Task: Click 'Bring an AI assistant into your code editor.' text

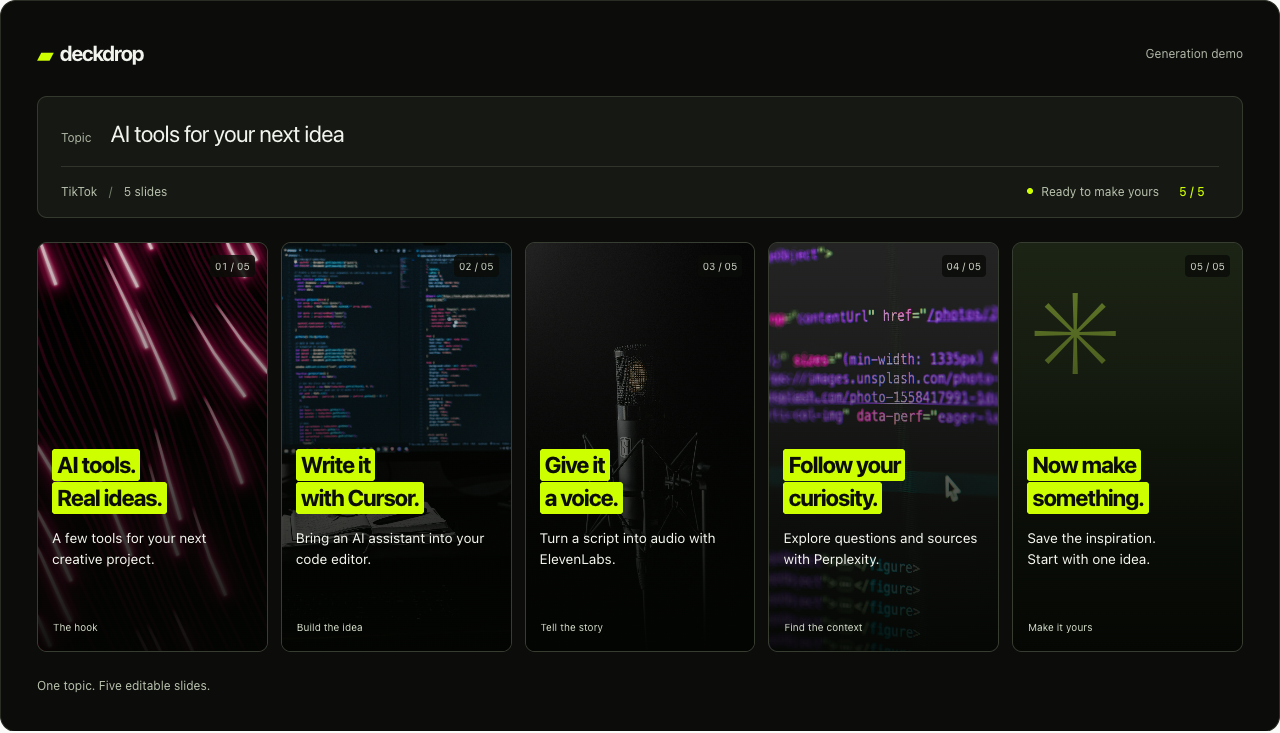Action: coord(390,549)
